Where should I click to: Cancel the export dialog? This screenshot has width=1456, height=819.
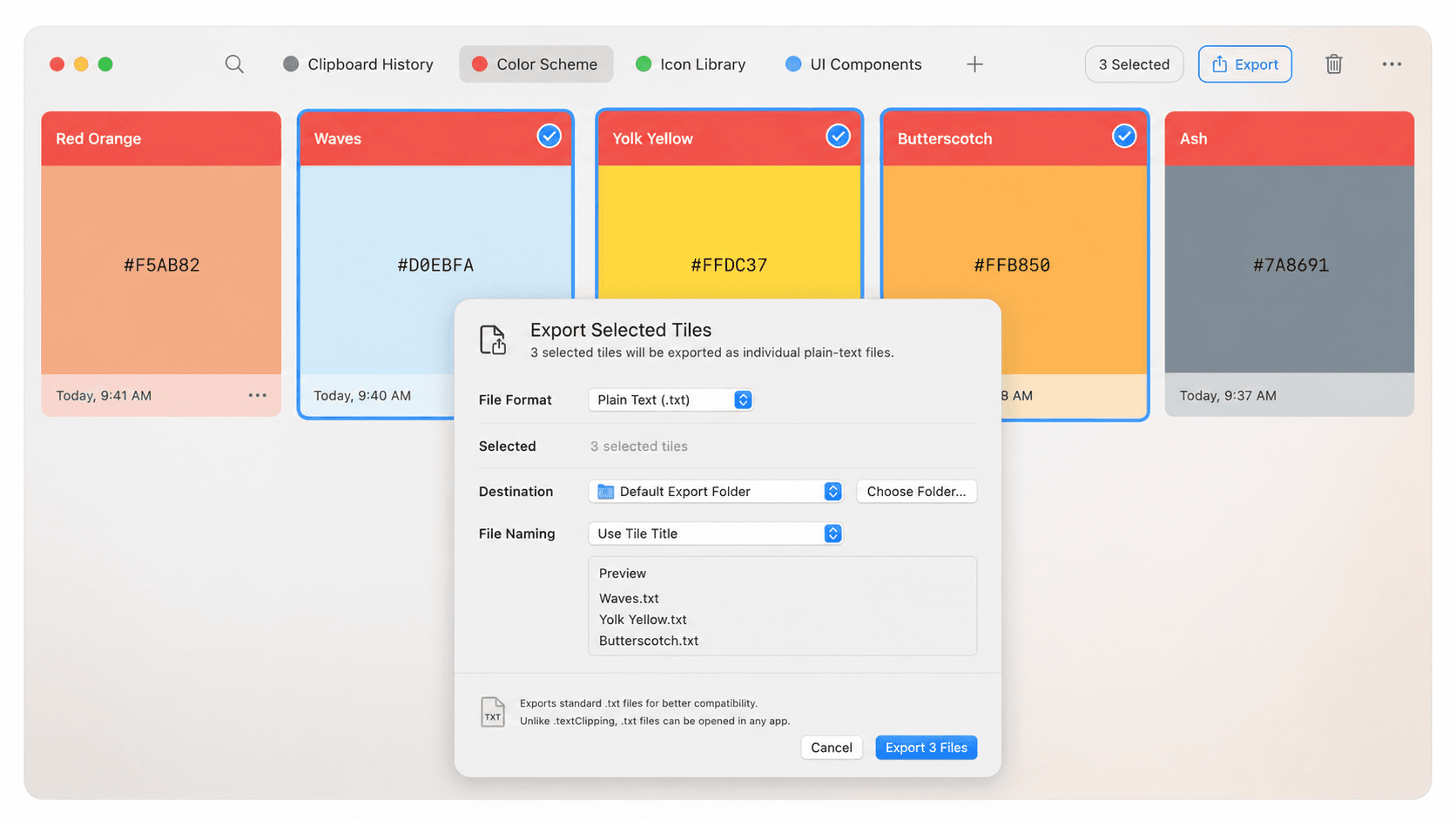pos(832,748)
